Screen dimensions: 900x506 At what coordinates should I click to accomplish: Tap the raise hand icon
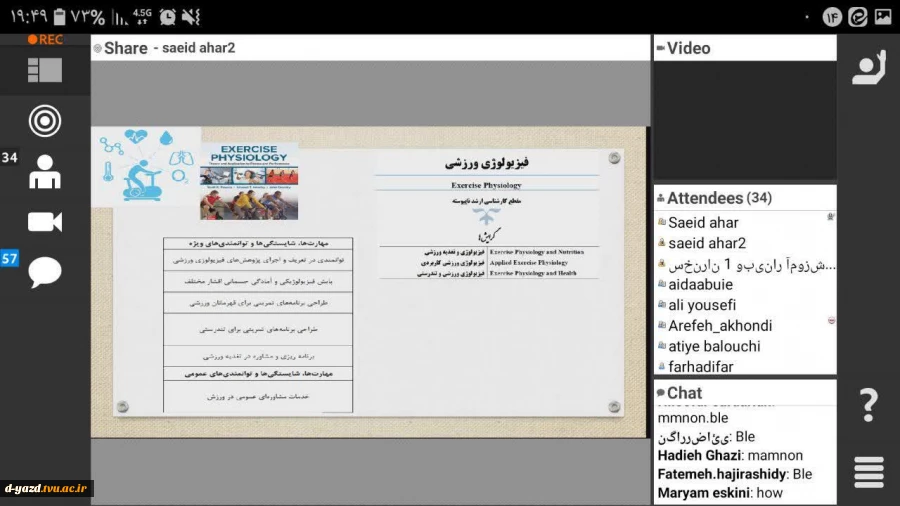click(x=867, y=68)
